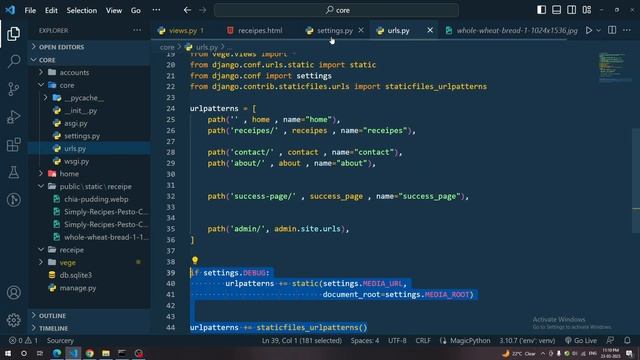Click the command center search box
This screenshot has width=640, height=360.
(336, 10)
